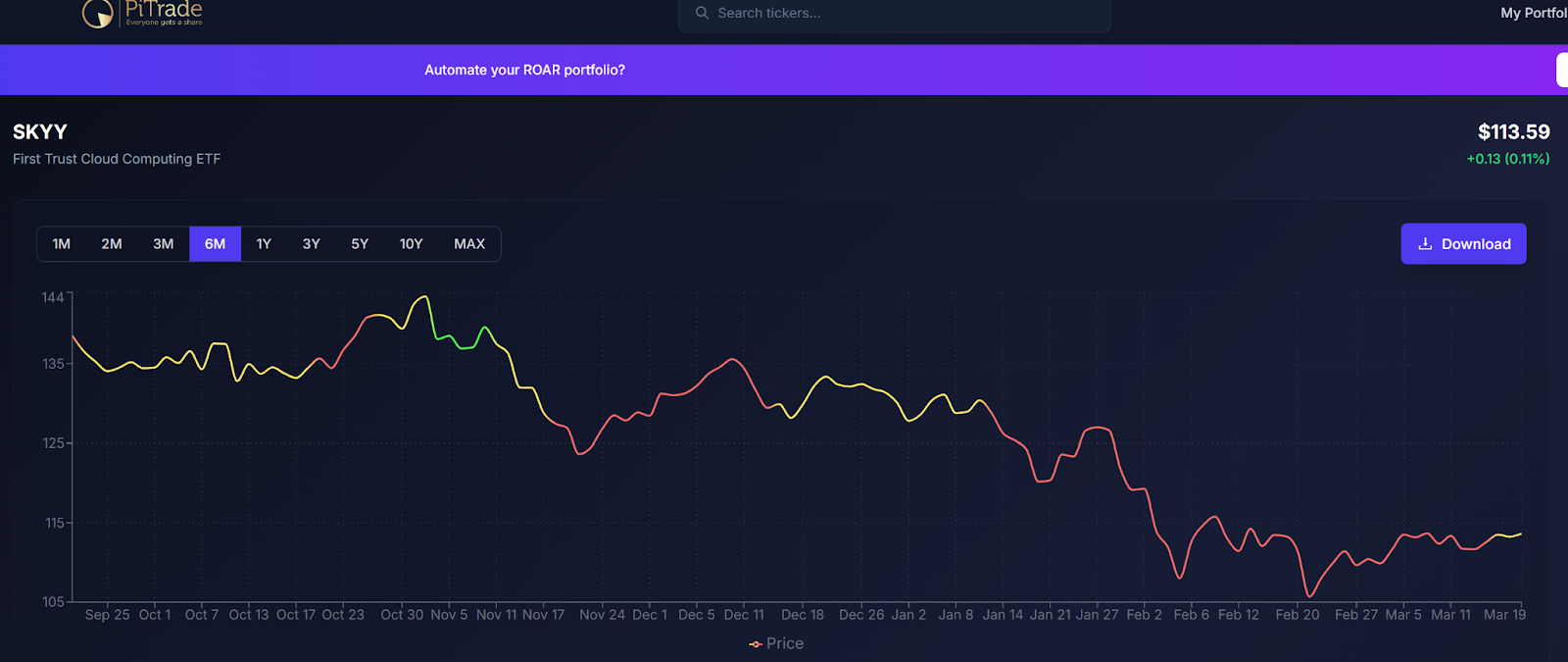
Task: Select the 2M time range
Action: click(112, 243)
